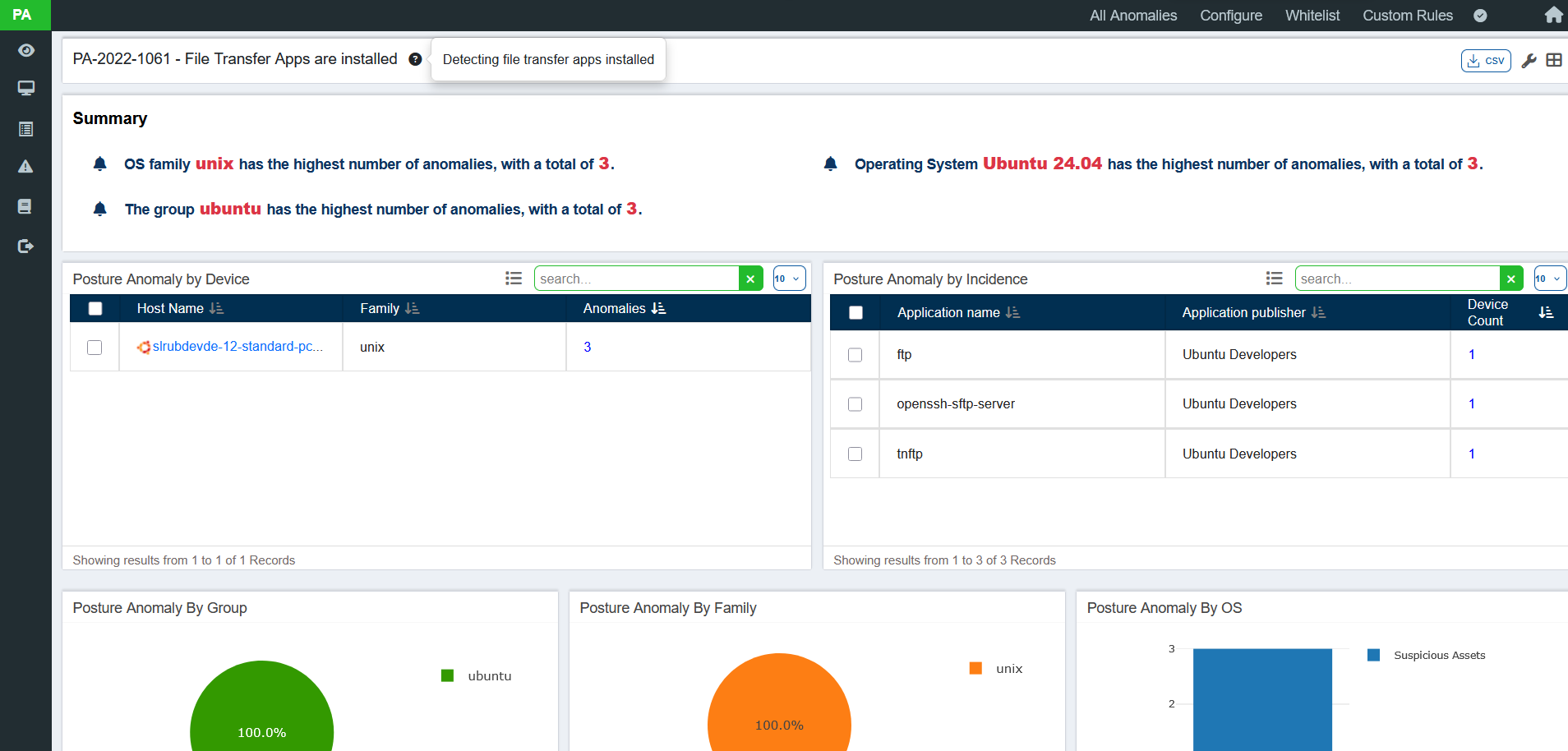Open column list icon in Posture Anomaly by Incidence

point(1275,279)
